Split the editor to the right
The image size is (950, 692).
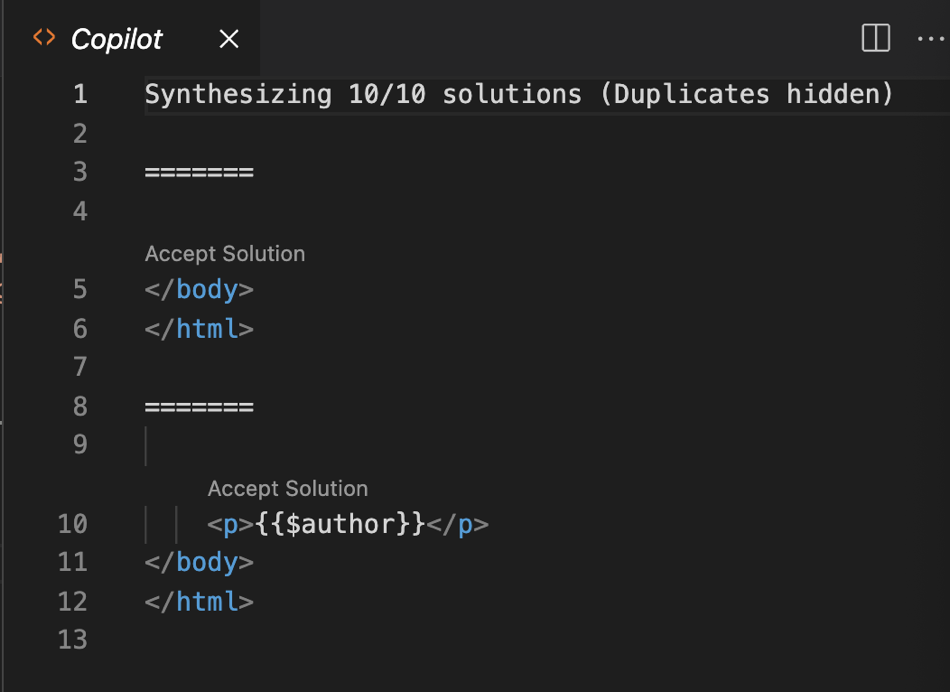click(875, 39)
